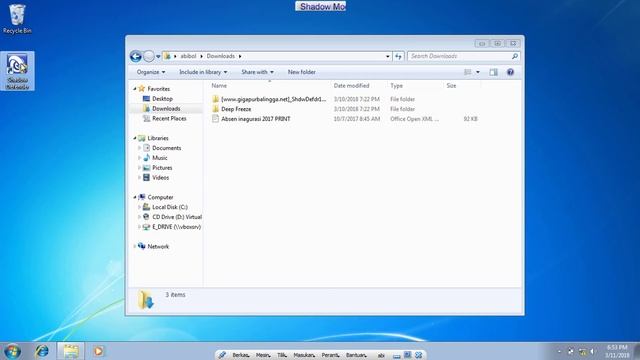This screenshot has height=360, width=640.
Task: Open recent pages dropdown next to forward arrow
Action: coord(158,57)
